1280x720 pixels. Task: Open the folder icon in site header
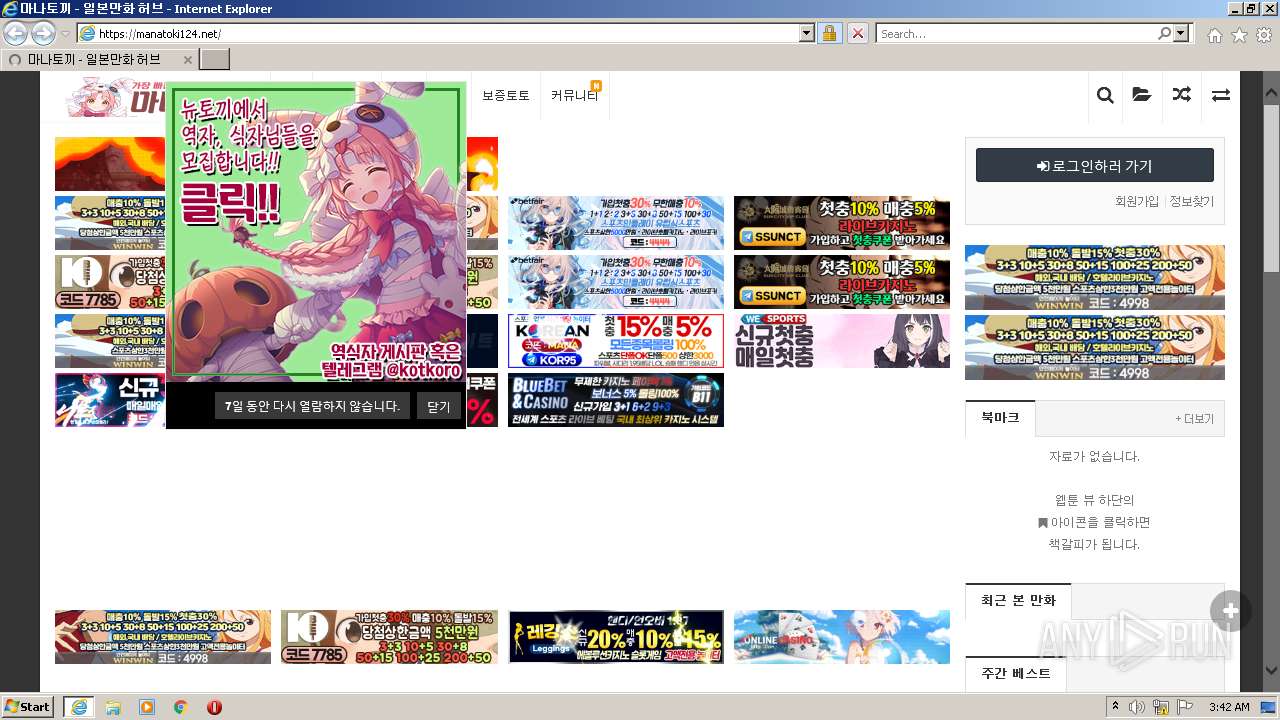coord(1142,95)
